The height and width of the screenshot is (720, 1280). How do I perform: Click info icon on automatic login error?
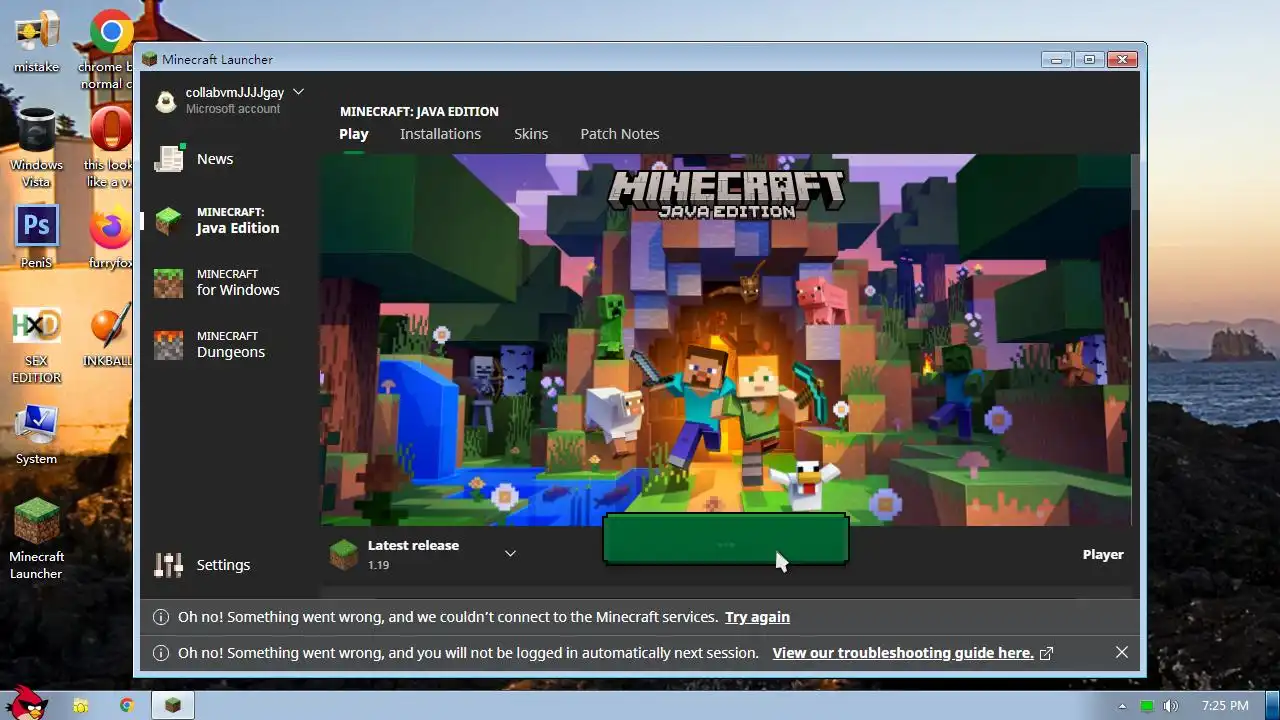click(x=160, y=653)
